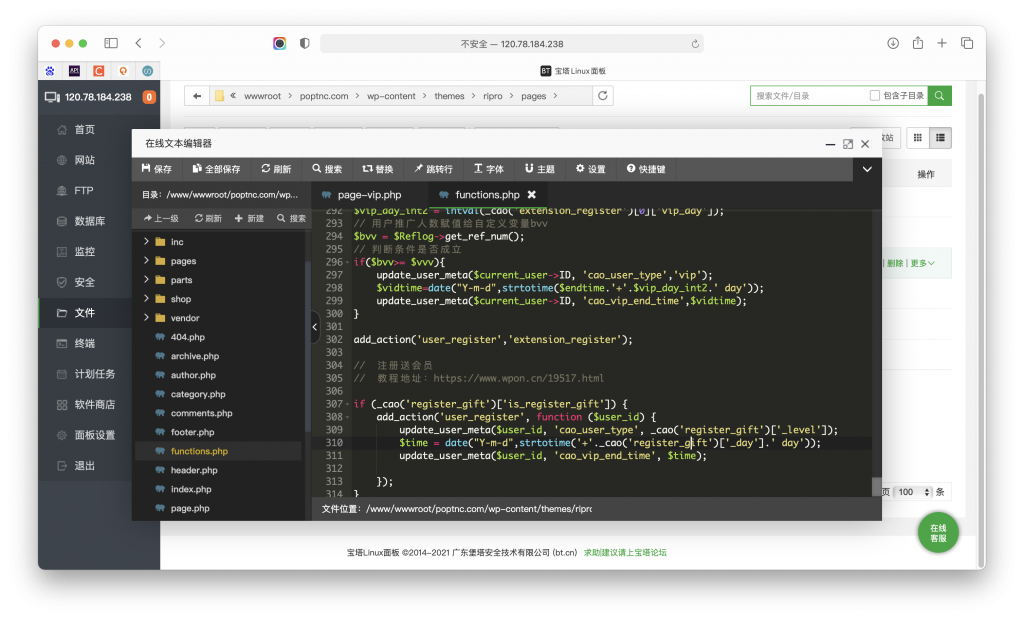1024x620 pixels.
Task: Open the editor 设置 settings gear
Action: point(591,169)
